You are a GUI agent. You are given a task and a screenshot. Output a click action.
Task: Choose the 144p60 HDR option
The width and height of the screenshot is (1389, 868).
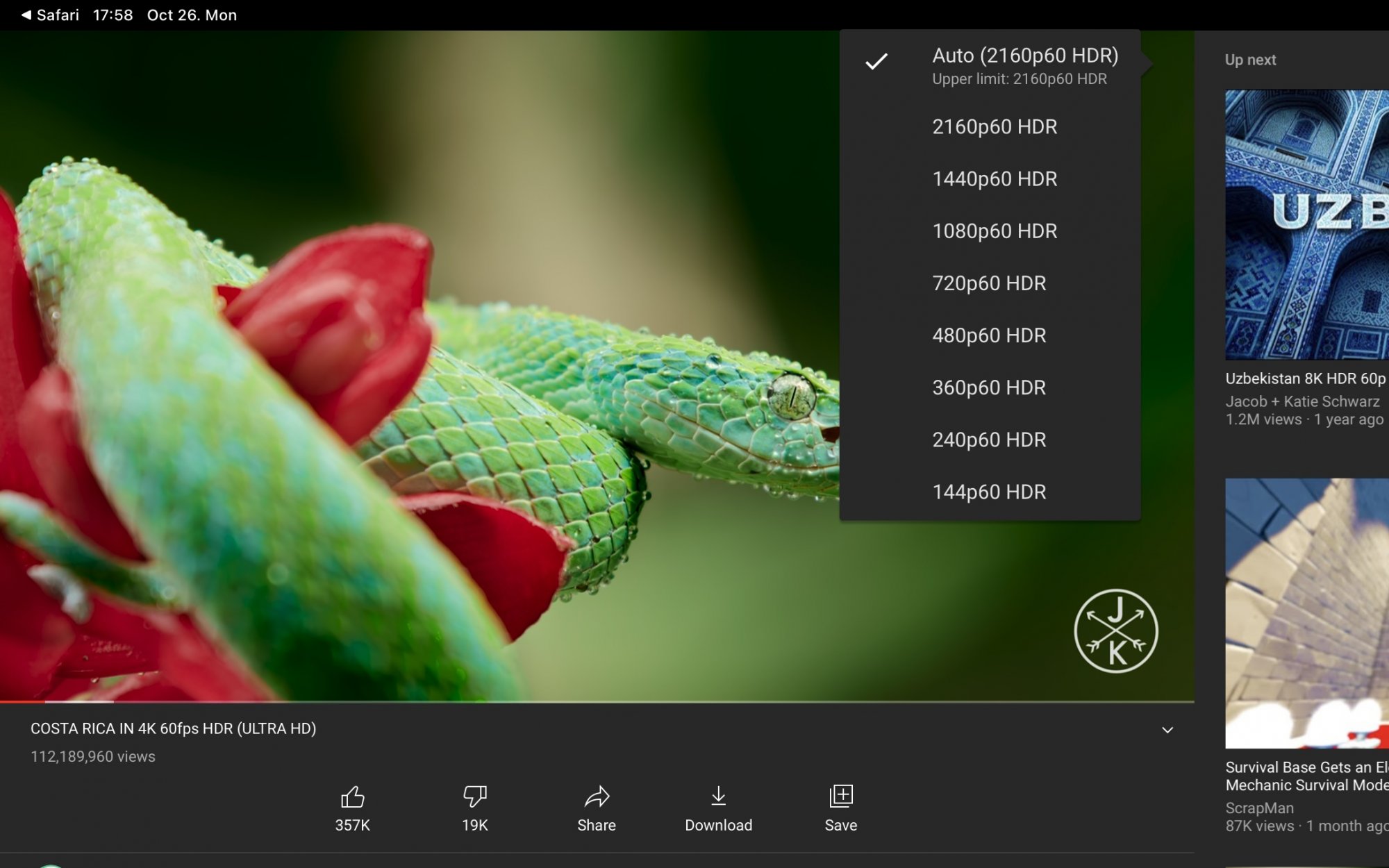(x=988, y=492)
